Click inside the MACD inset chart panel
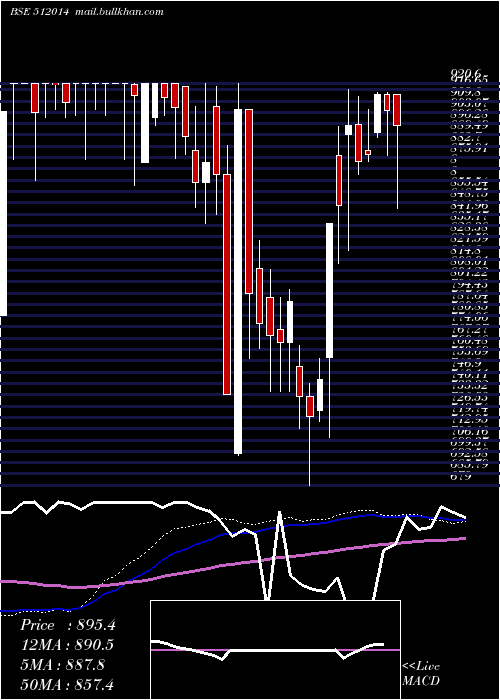The height and width of the screenshot is (700, 500). tap(275, 650)
